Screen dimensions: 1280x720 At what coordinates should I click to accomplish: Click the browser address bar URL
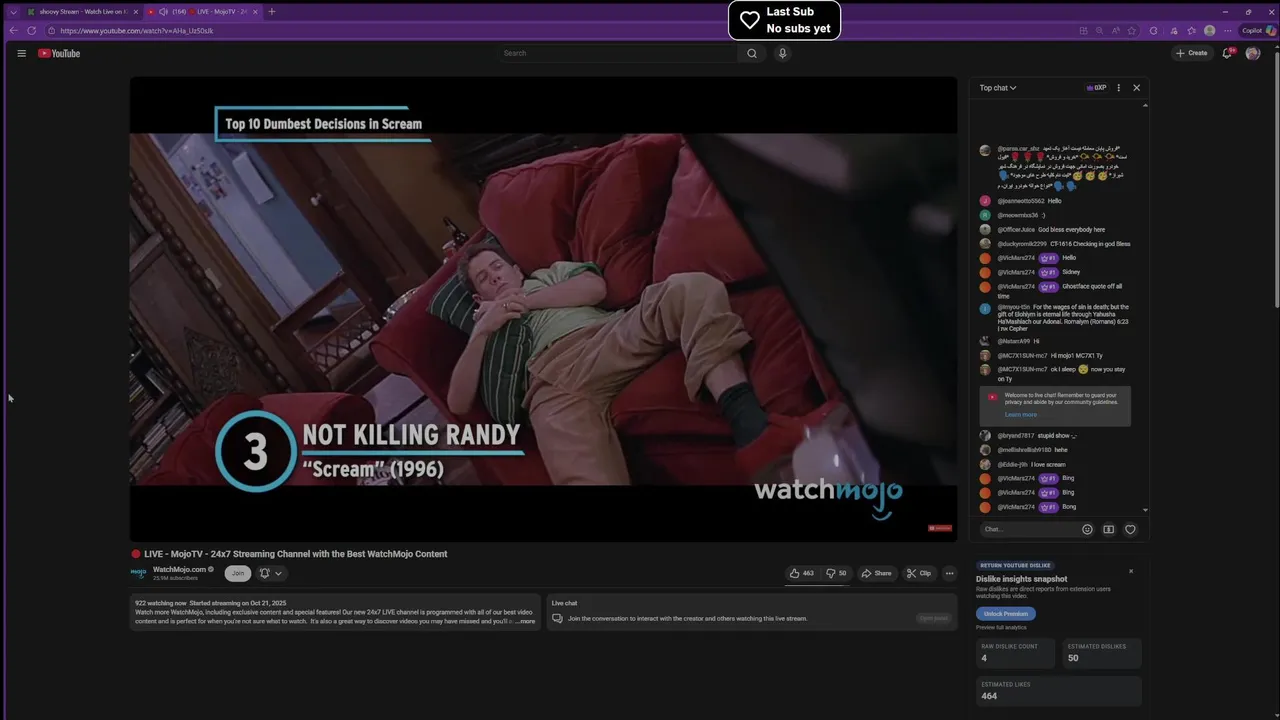136,30
